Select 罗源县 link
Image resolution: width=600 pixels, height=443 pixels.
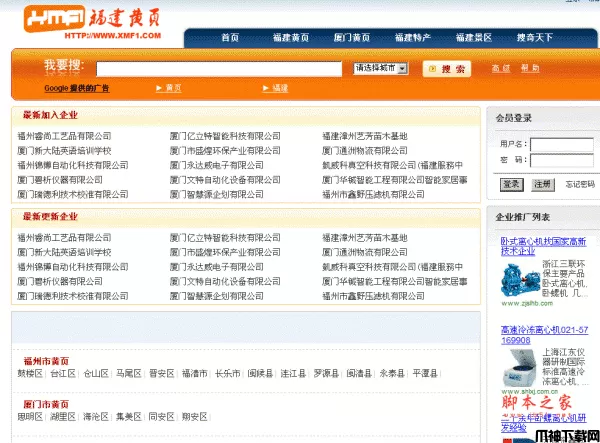(x=326, y=373)
